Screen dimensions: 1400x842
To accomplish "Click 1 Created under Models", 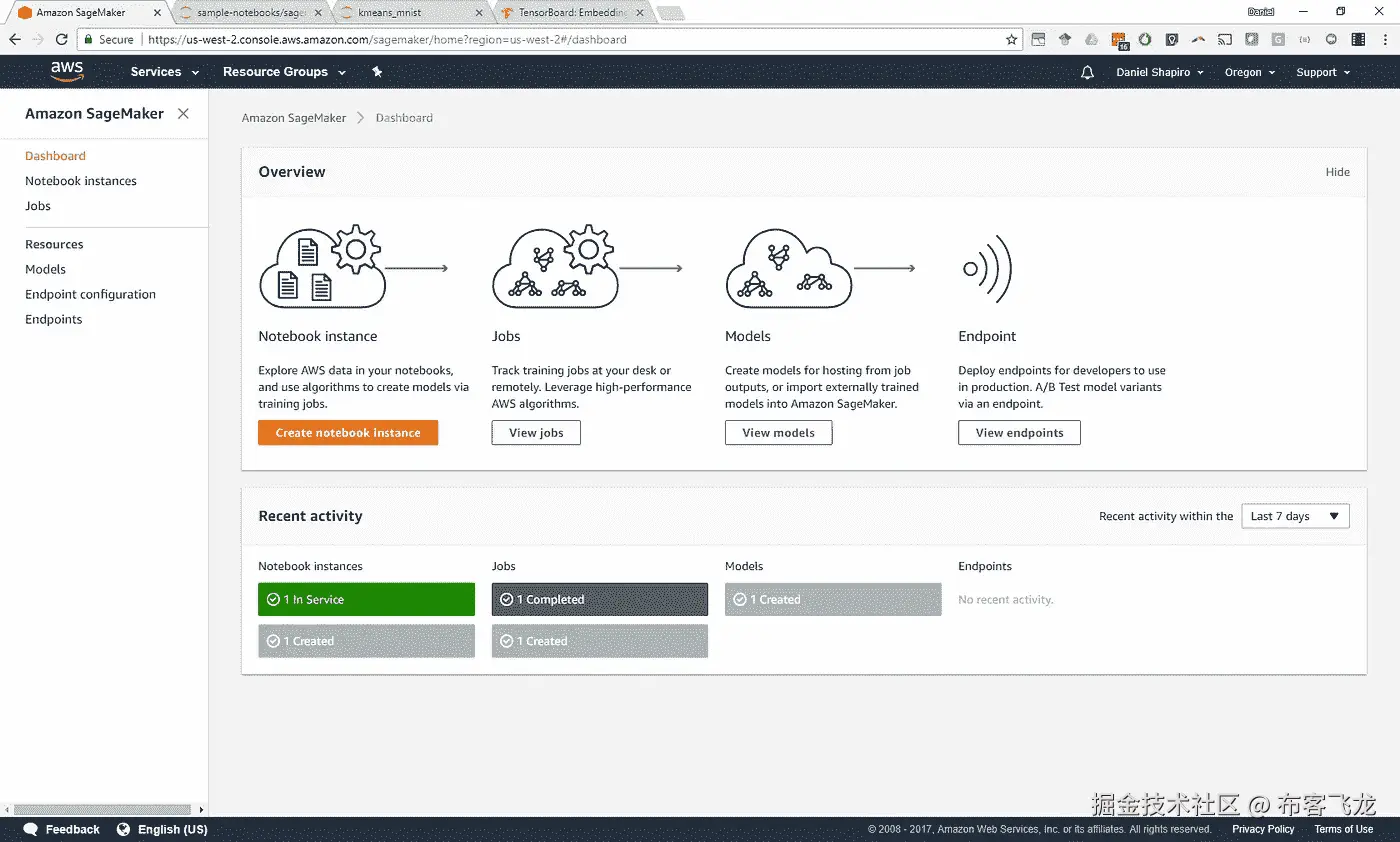I will (833, 599).
